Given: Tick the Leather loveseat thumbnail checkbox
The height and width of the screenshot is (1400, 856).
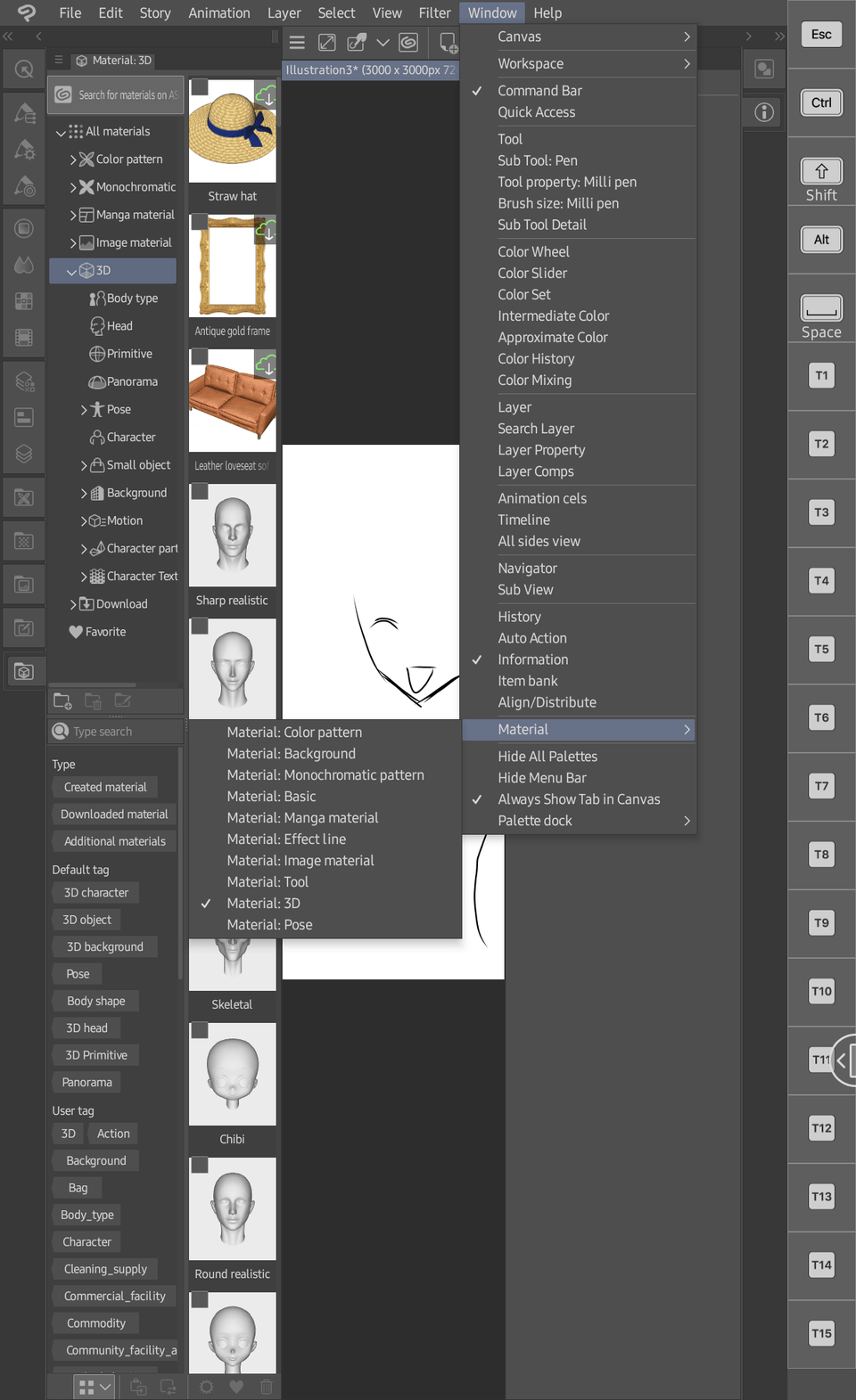Looking at the screenshot, I should point(200,356).
